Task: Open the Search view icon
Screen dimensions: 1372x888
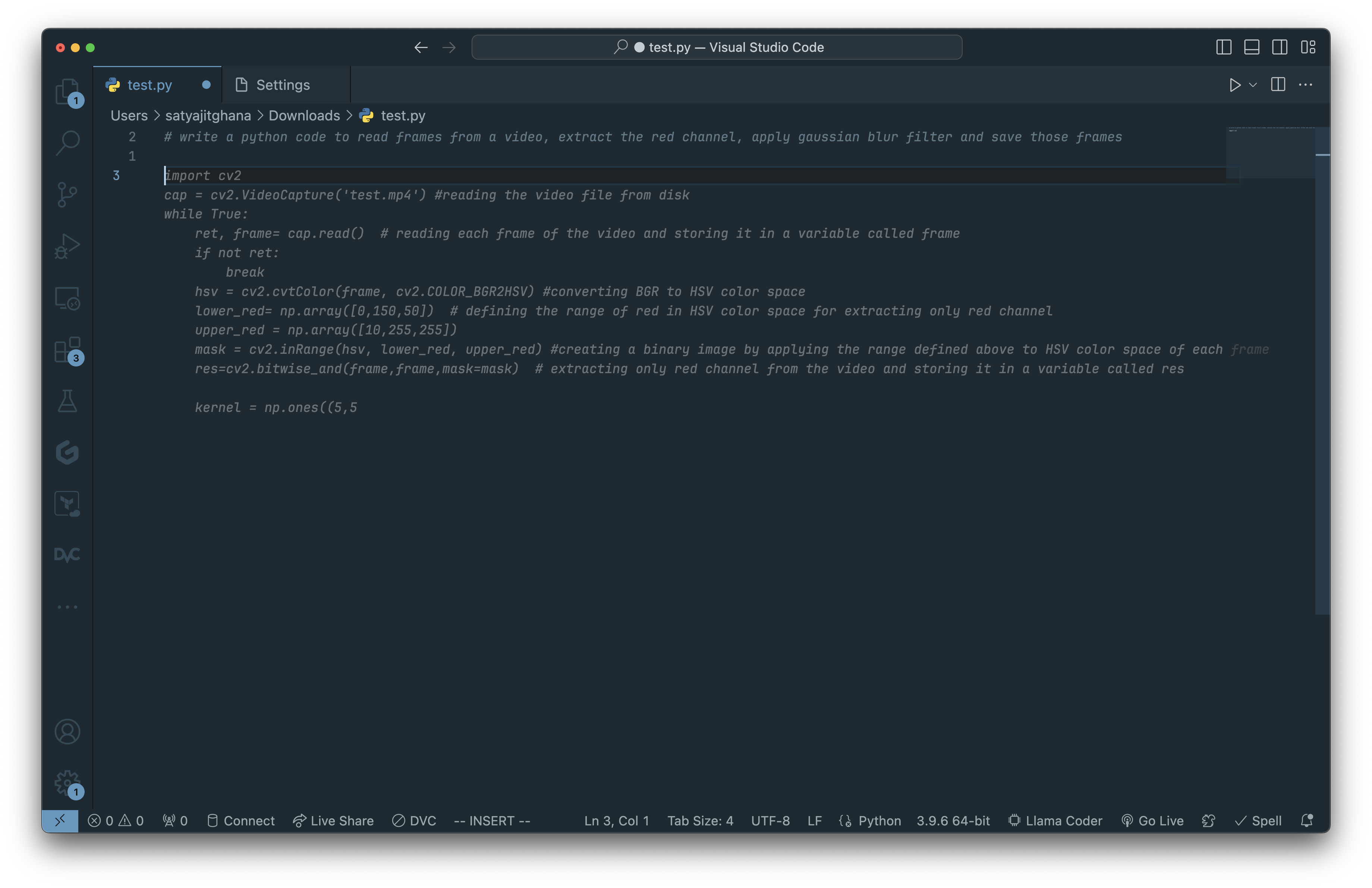Action: point(67,142)
